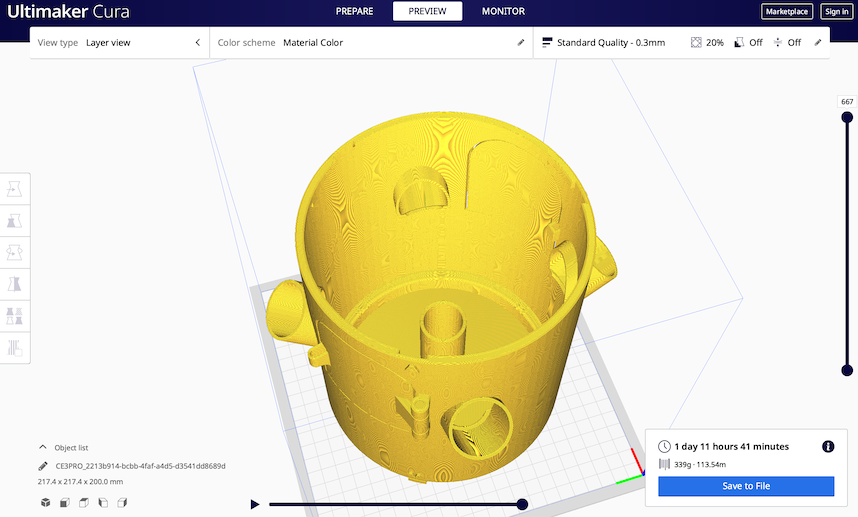Click the filament spool usage icon
858x517 pixels.
pyautogui.click(x=664, y=464)
